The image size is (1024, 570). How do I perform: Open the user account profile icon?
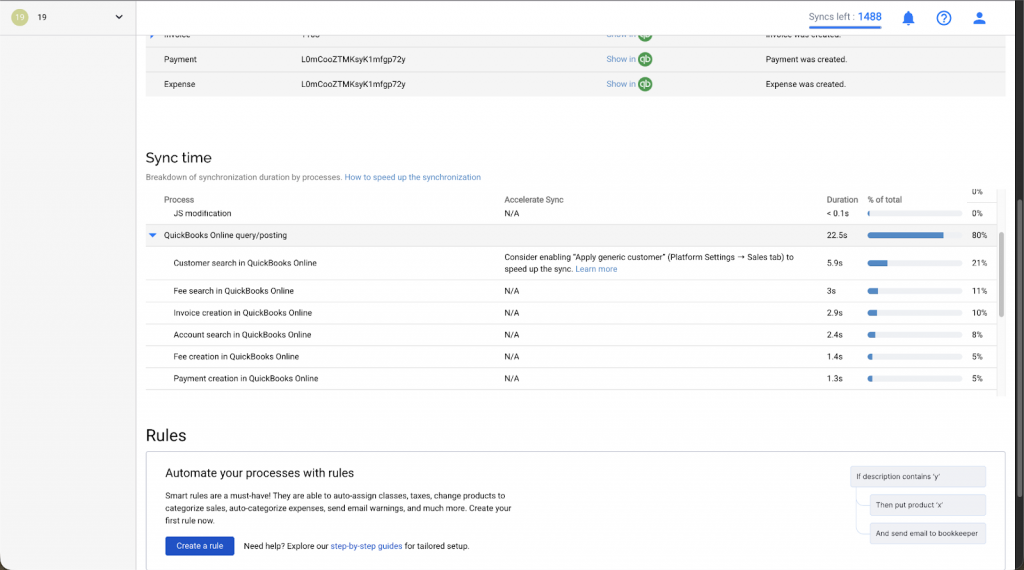(x=979, y=18)
